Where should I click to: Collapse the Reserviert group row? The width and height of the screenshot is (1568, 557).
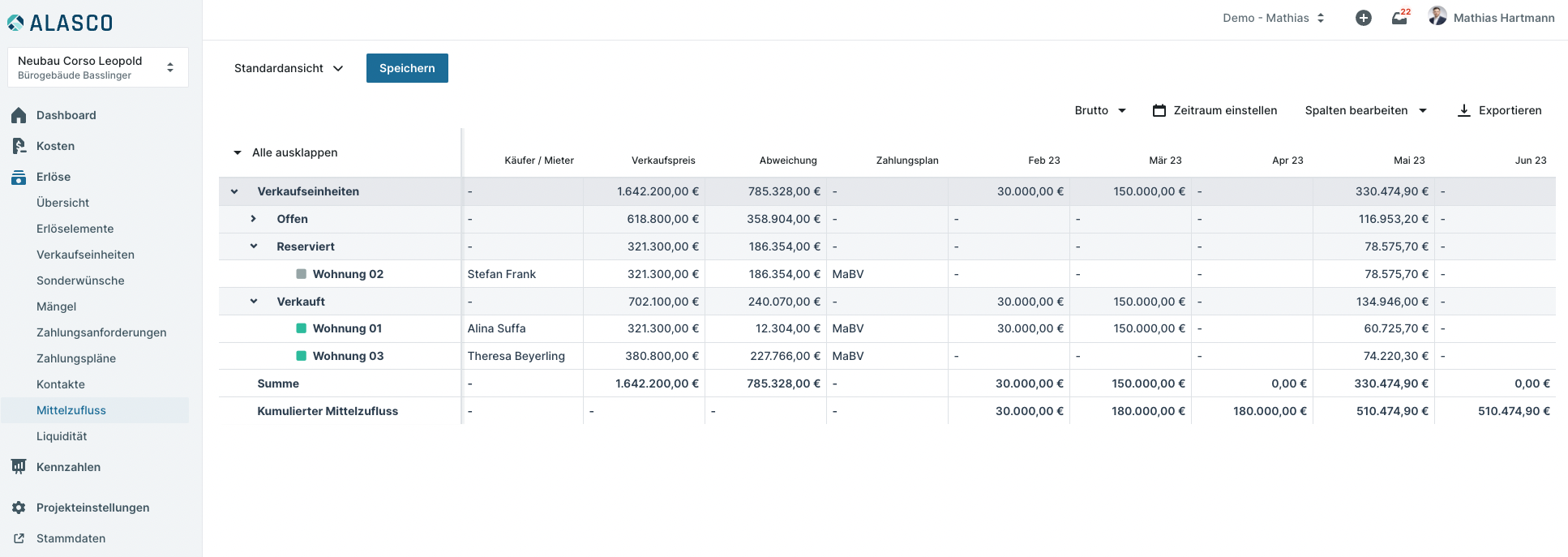[x=254, y=246]
